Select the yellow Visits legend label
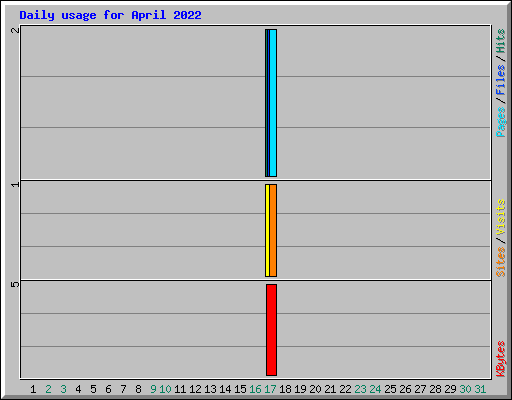 [x=501, y=217]
